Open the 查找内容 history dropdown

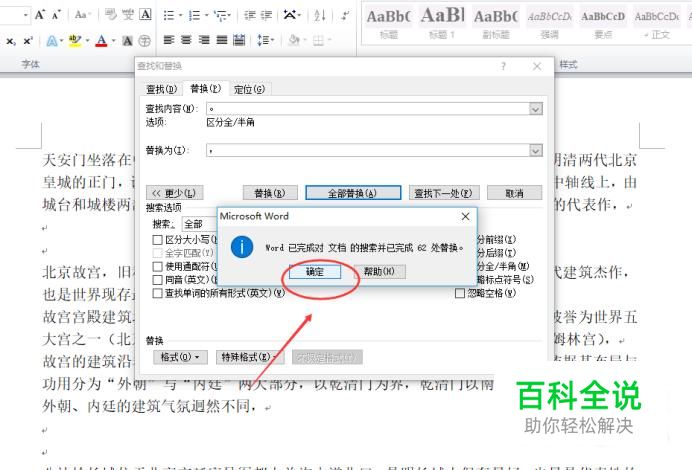(536, 109)
